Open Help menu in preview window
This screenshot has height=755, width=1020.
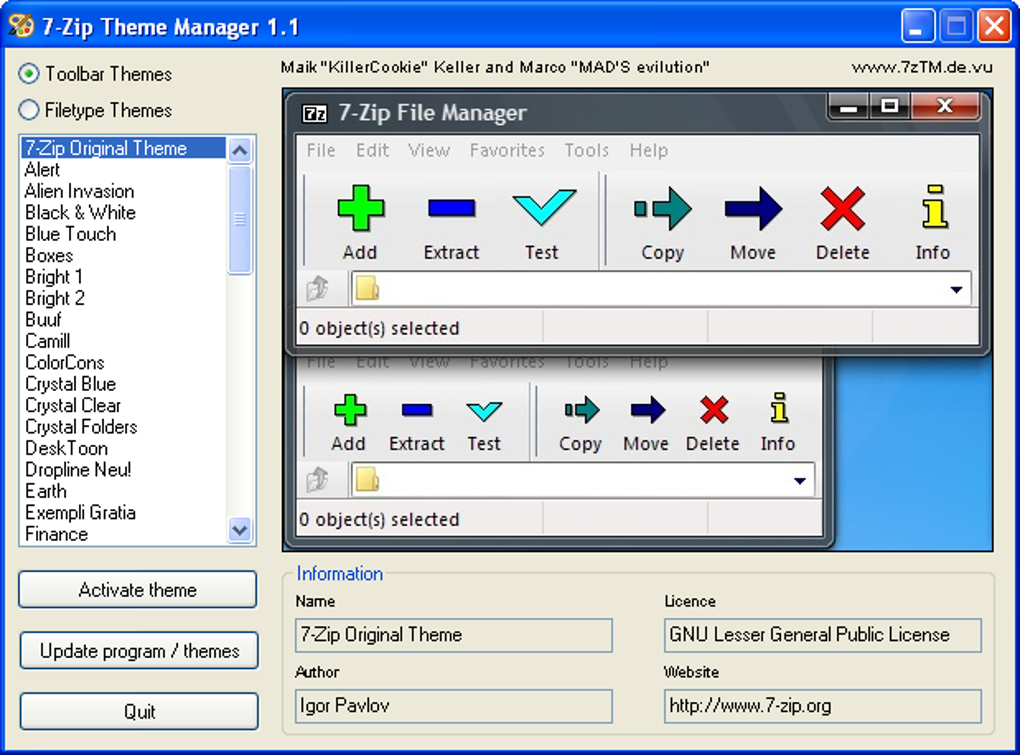coord(649,150)
